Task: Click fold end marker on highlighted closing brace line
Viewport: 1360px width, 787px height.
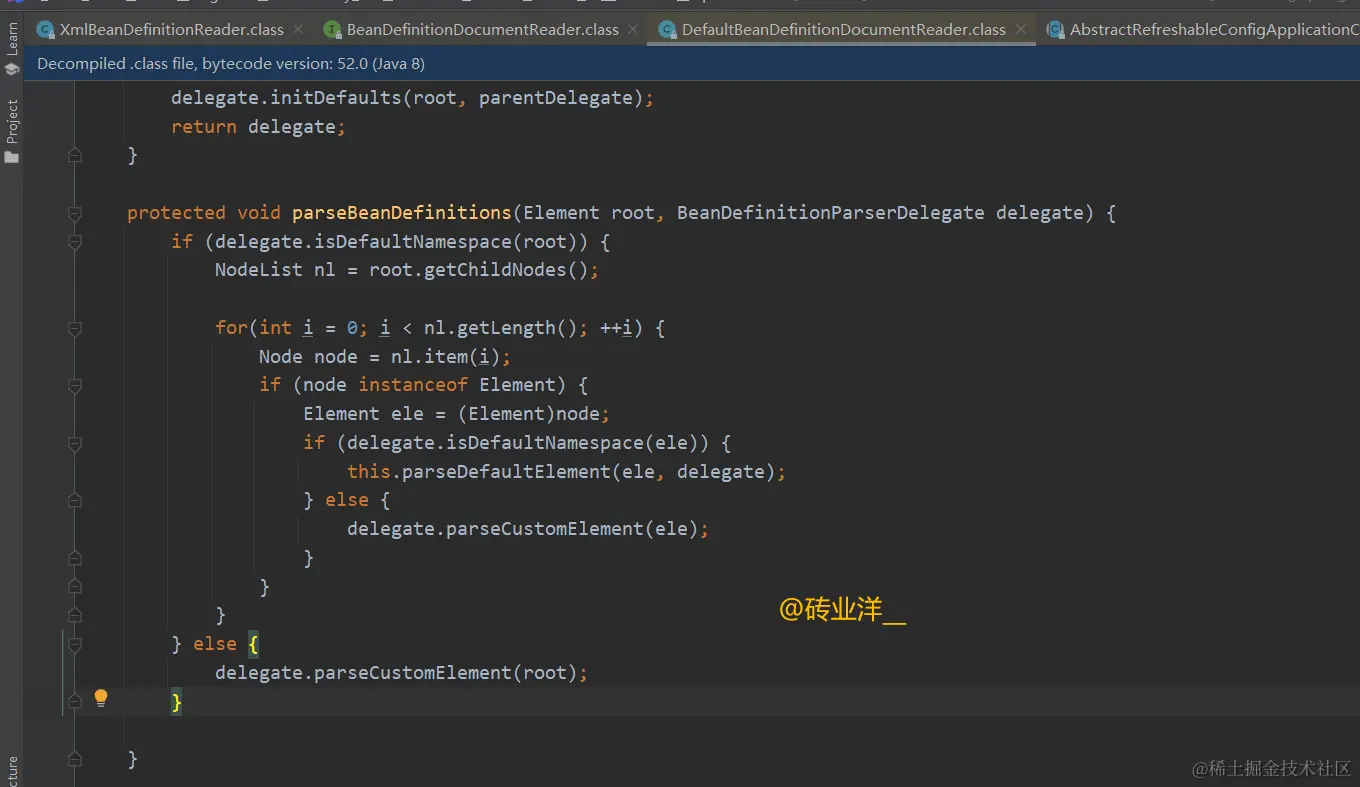Action: pyautogui.click(x=74, y=702)
